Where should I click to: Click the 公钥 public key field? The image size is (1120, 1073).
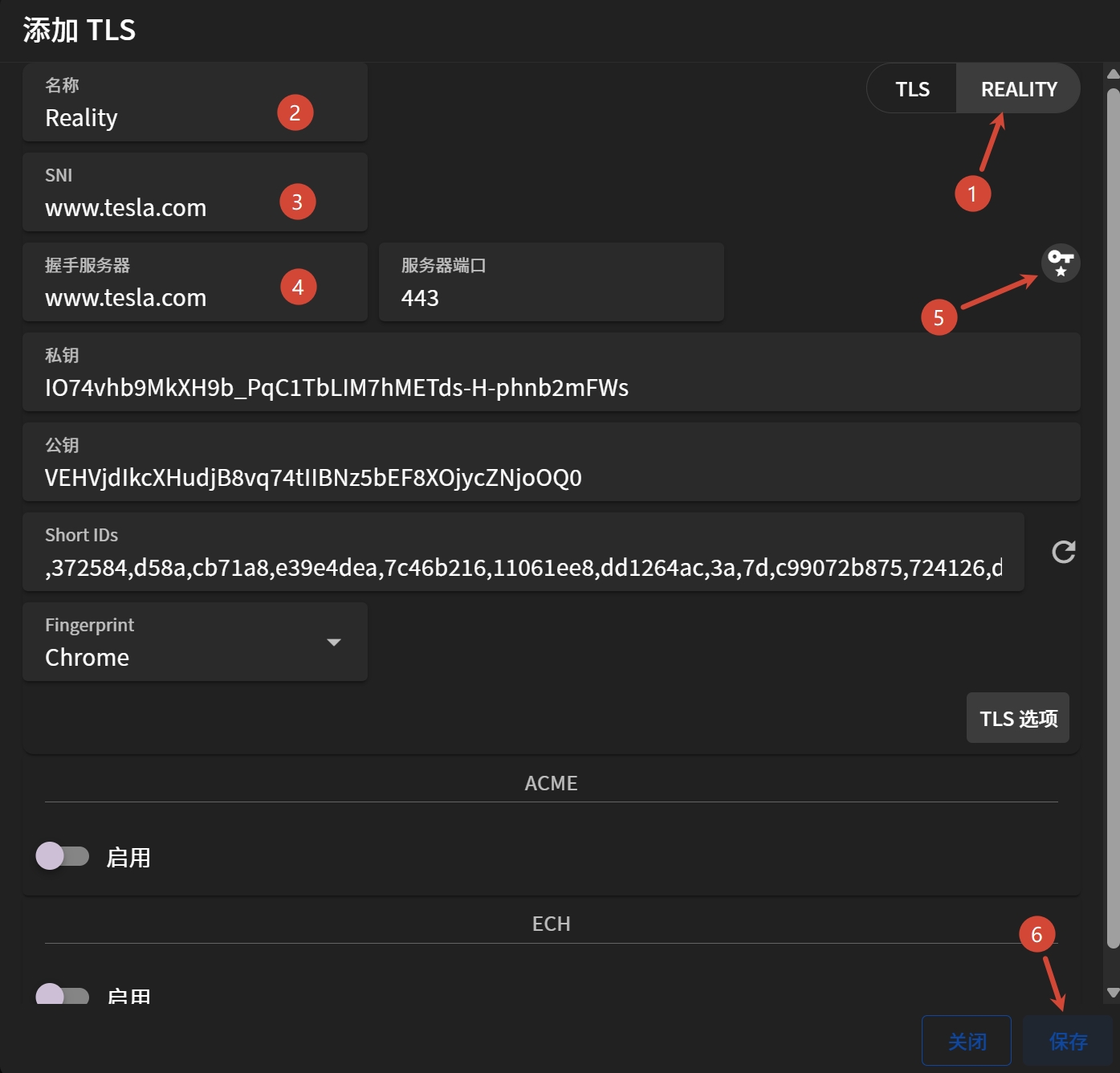pyautogui.click(x=551, y=478)
